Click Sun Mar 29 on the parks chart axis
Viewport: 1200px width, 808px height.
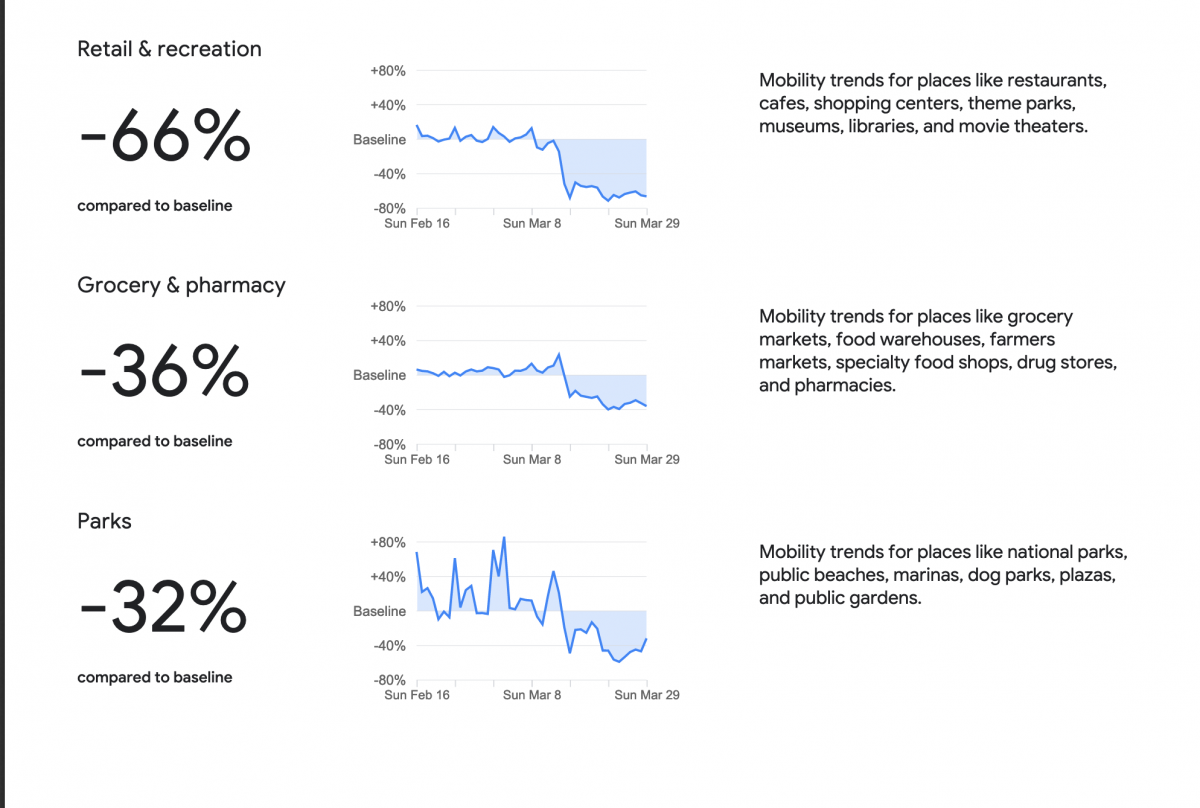click(646, 694)
